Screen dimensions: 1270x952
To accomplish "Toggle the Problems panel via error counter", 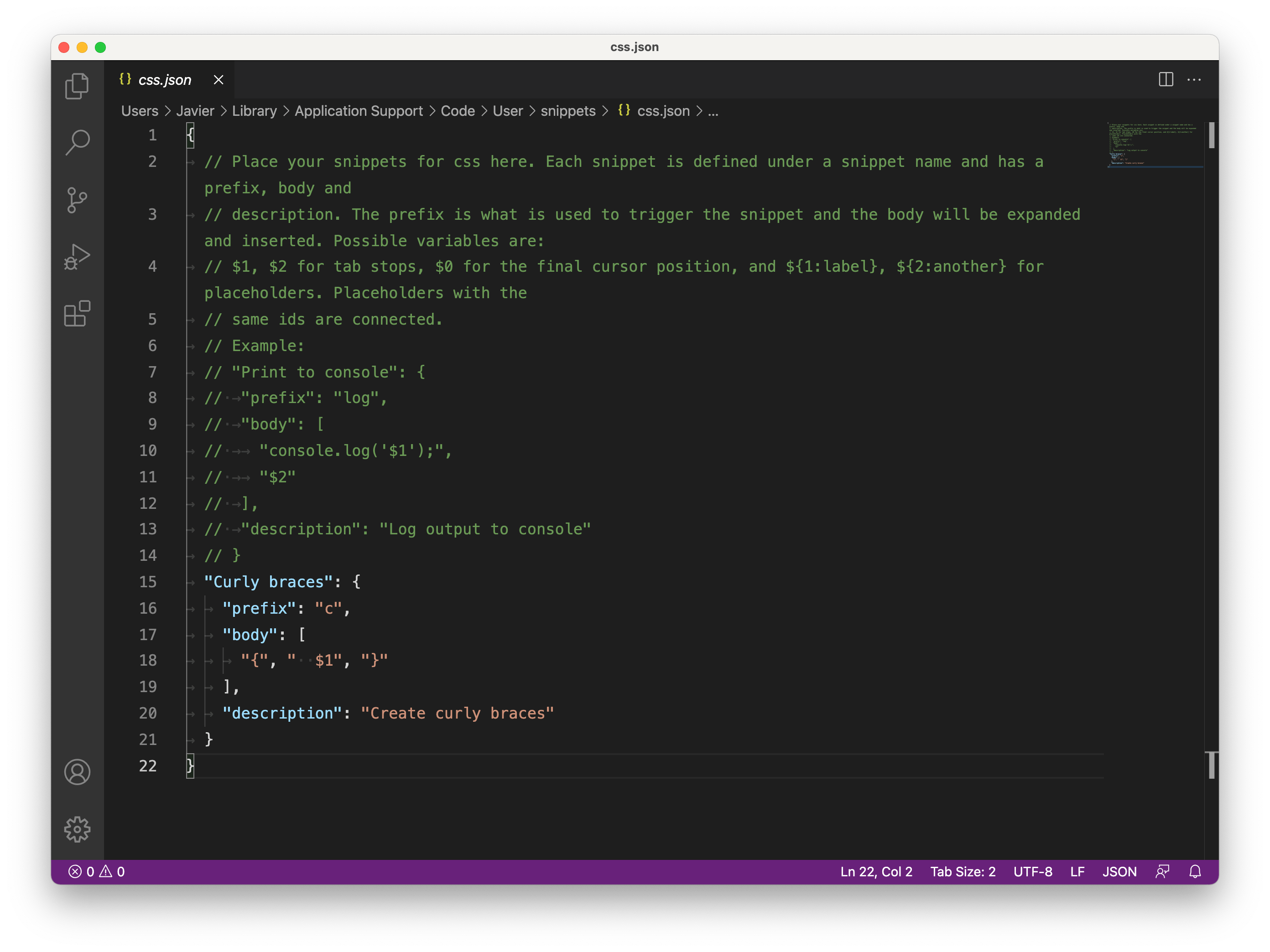I will point(98,871).
